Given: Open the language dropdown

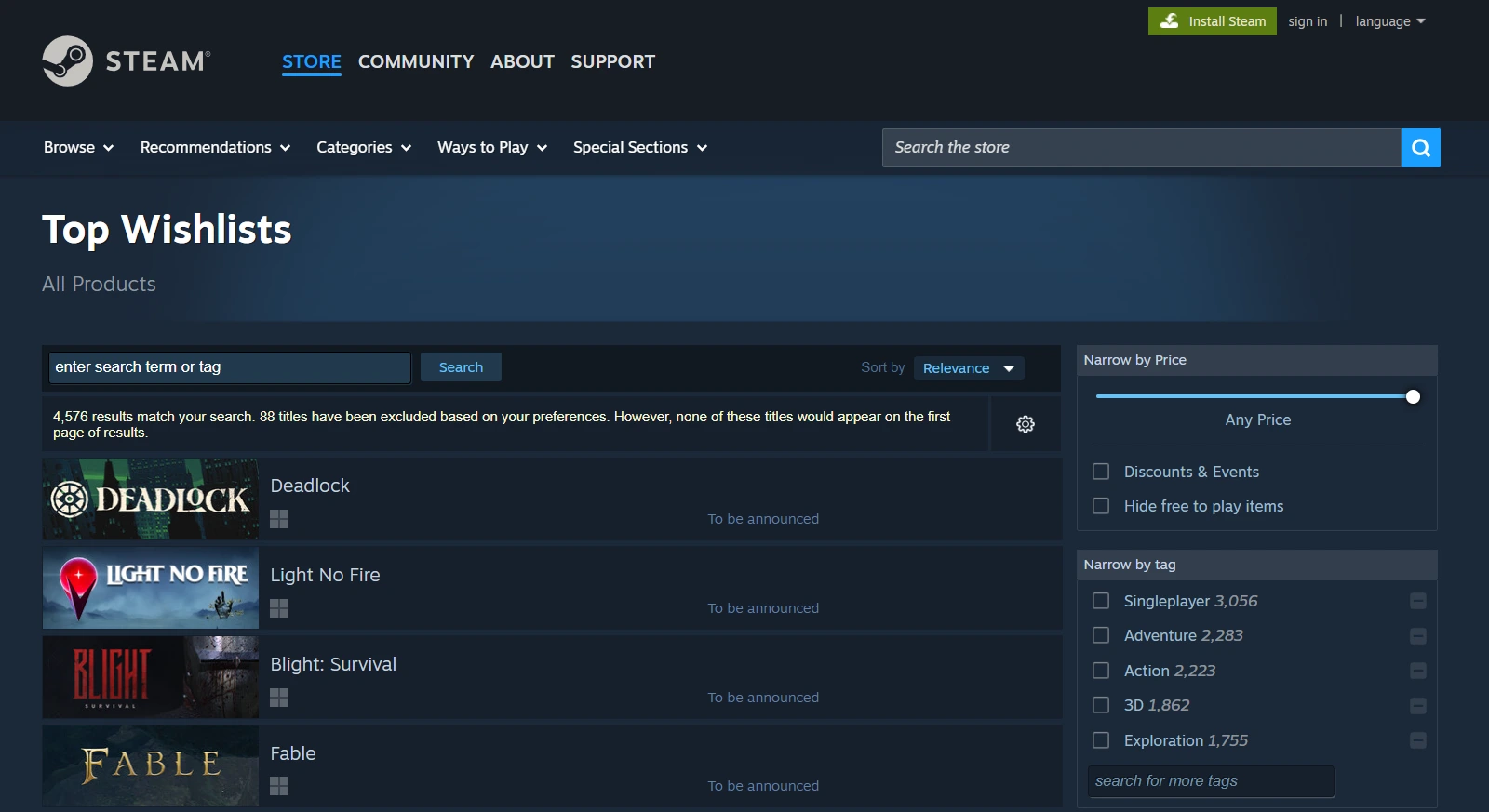Looking at the screenshot, I should pos(1390,21).
